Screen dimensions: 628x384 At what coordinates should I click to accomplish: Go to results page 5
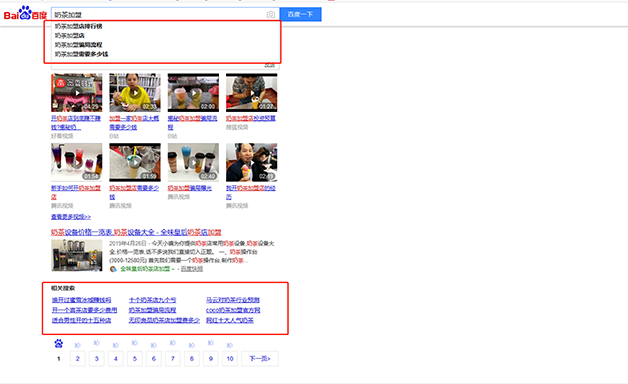pyautogui.click(x=135, y=358)
